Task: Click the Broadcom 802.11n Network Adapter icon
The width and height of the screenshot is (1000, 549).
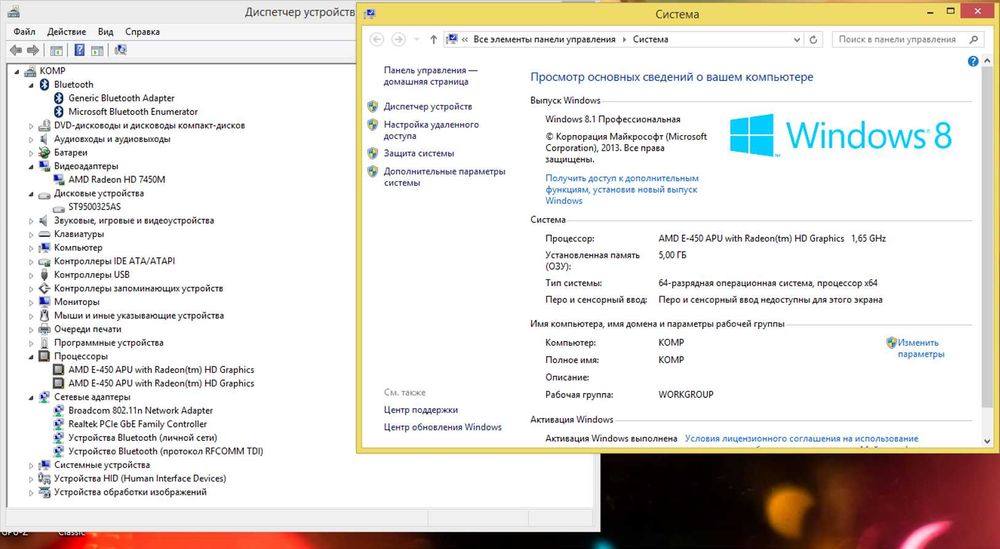Action: click(59, 411)
